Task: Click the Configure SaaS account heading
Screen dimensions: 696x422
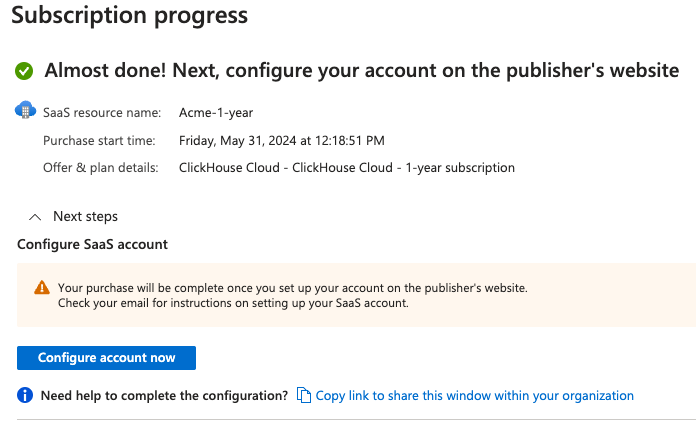Action: point(92,244)
